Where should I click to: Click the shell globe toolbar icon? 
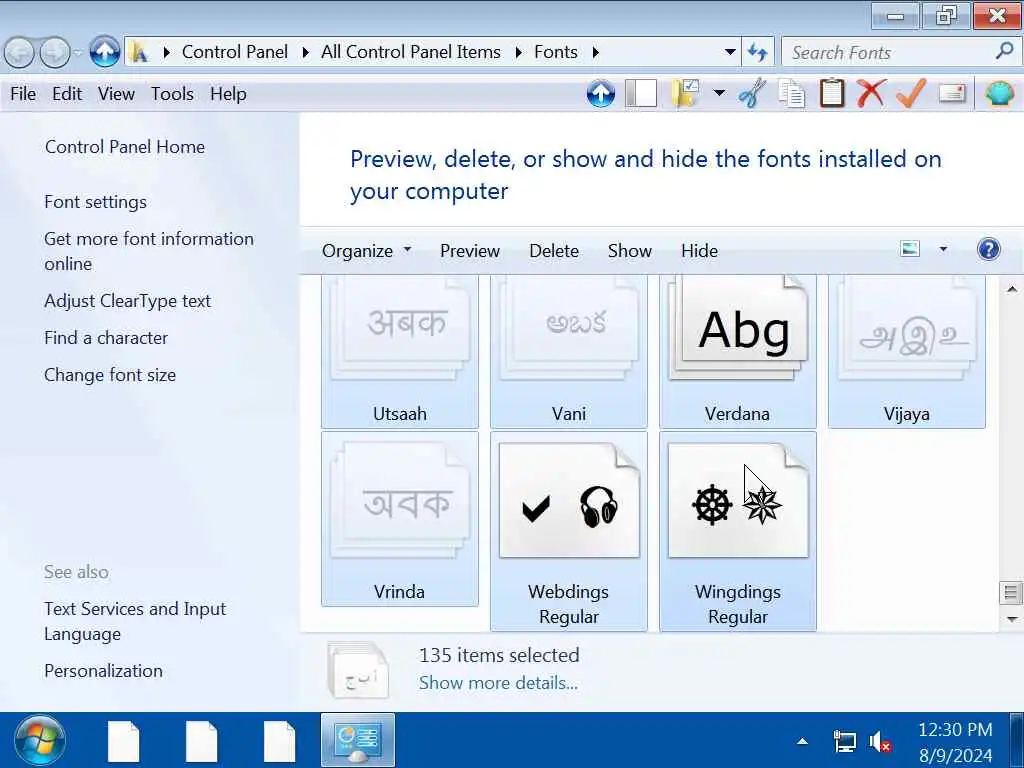(999, 93)
